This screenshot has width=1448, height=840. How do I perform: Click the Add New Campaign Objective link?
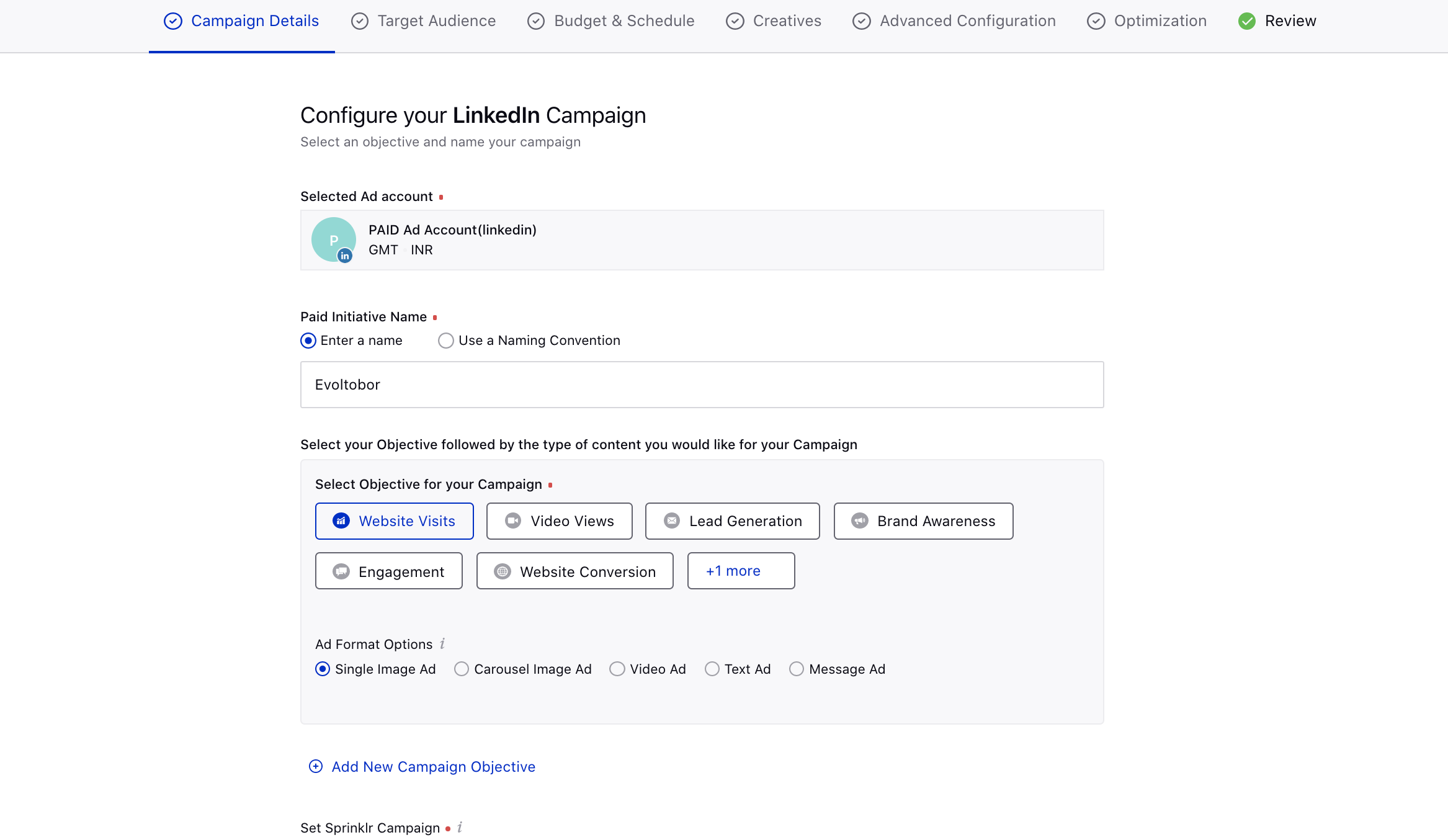434,767
